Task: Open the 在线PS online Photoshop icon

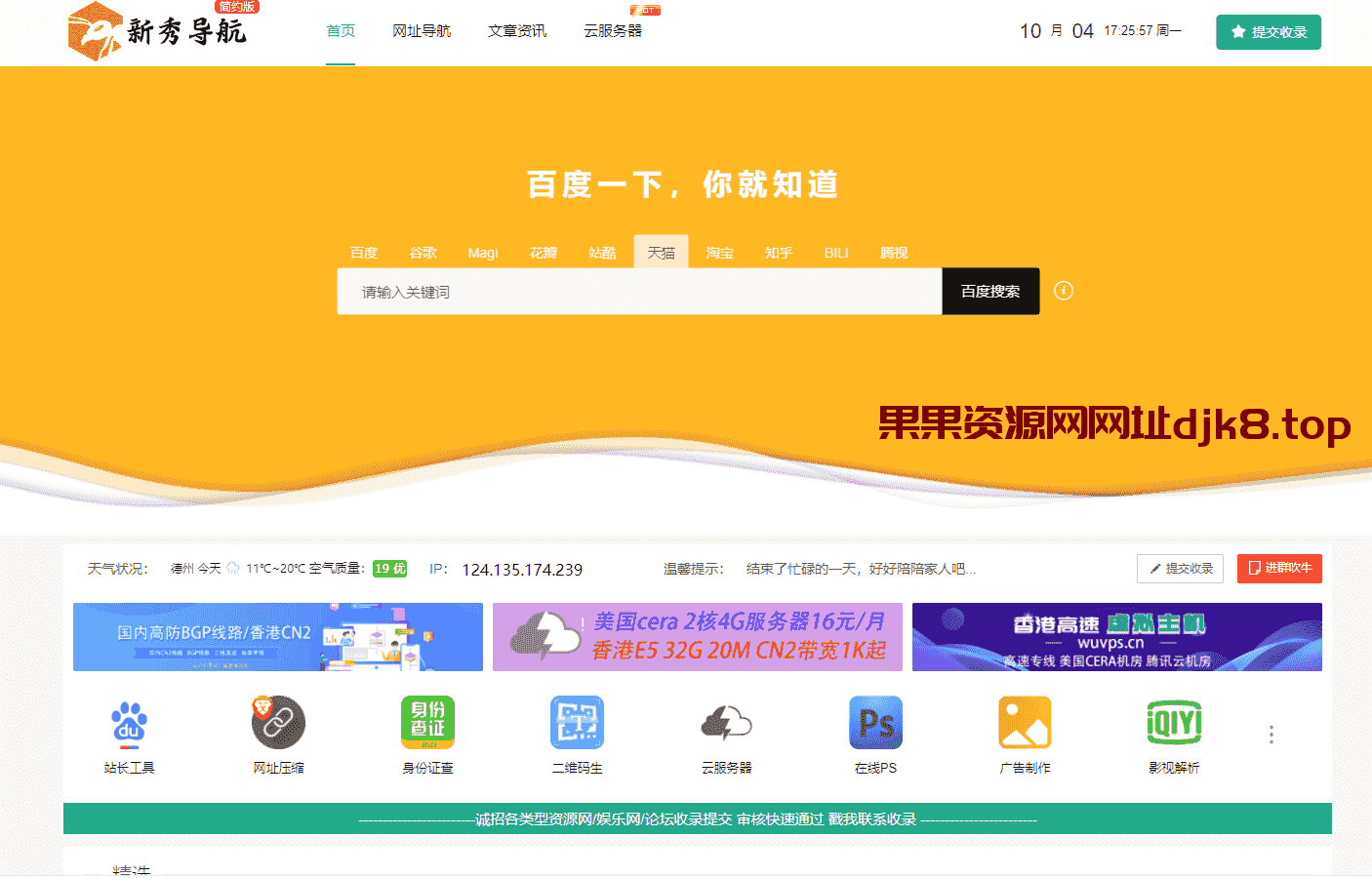Action: point(875,732)
